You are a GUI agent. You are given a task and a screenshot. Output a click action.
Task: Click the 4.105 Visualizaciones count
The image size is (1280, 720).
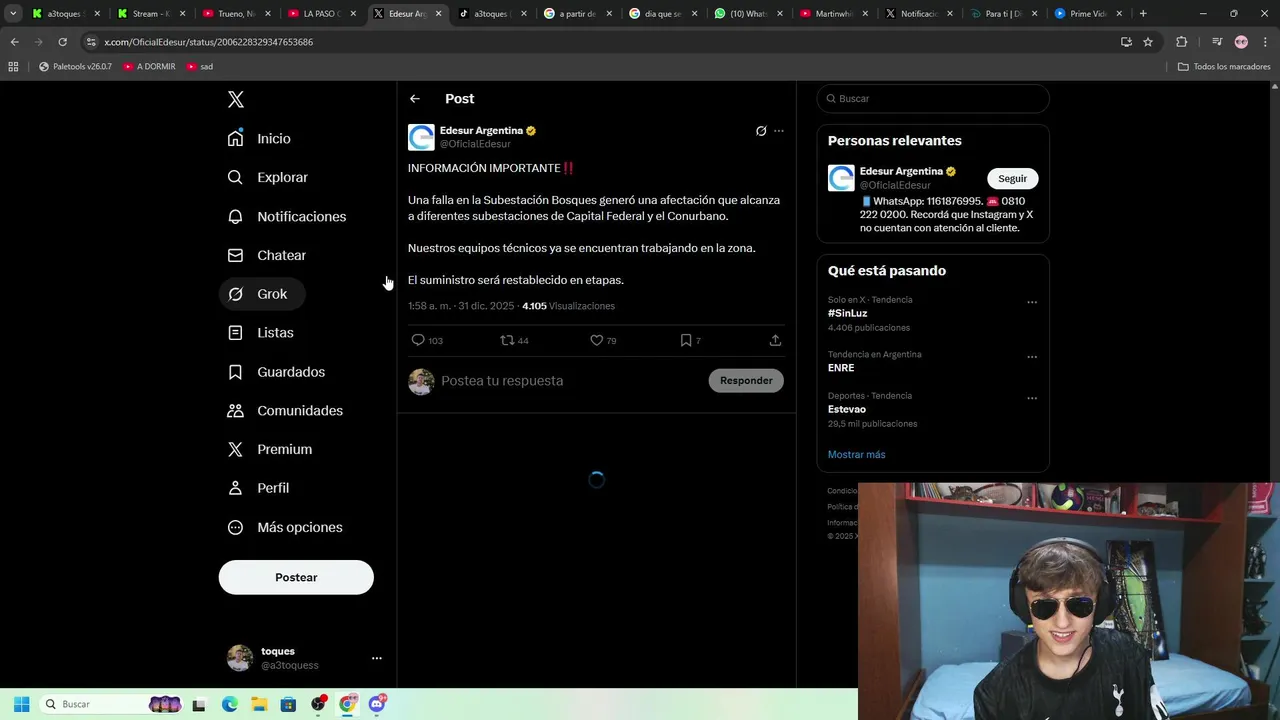[568, 306]
